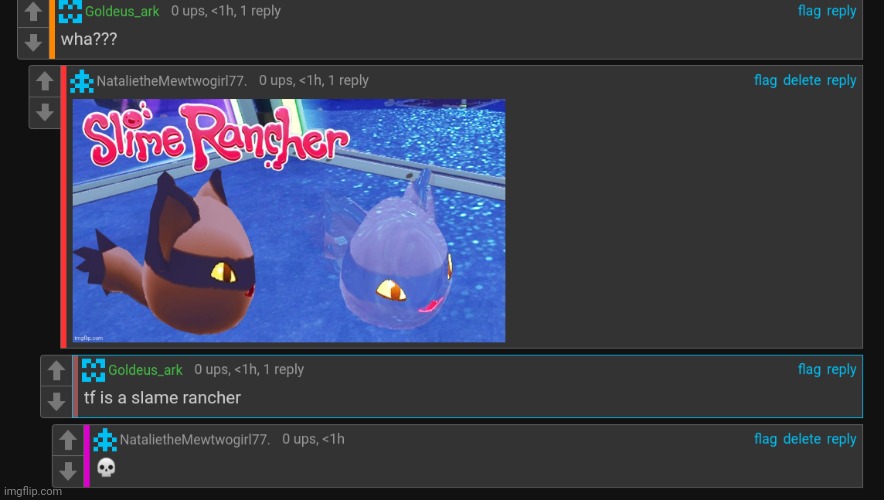Open NatalietheMewtwogirl77 username on skull comment
884x500 pixels.
195,440
